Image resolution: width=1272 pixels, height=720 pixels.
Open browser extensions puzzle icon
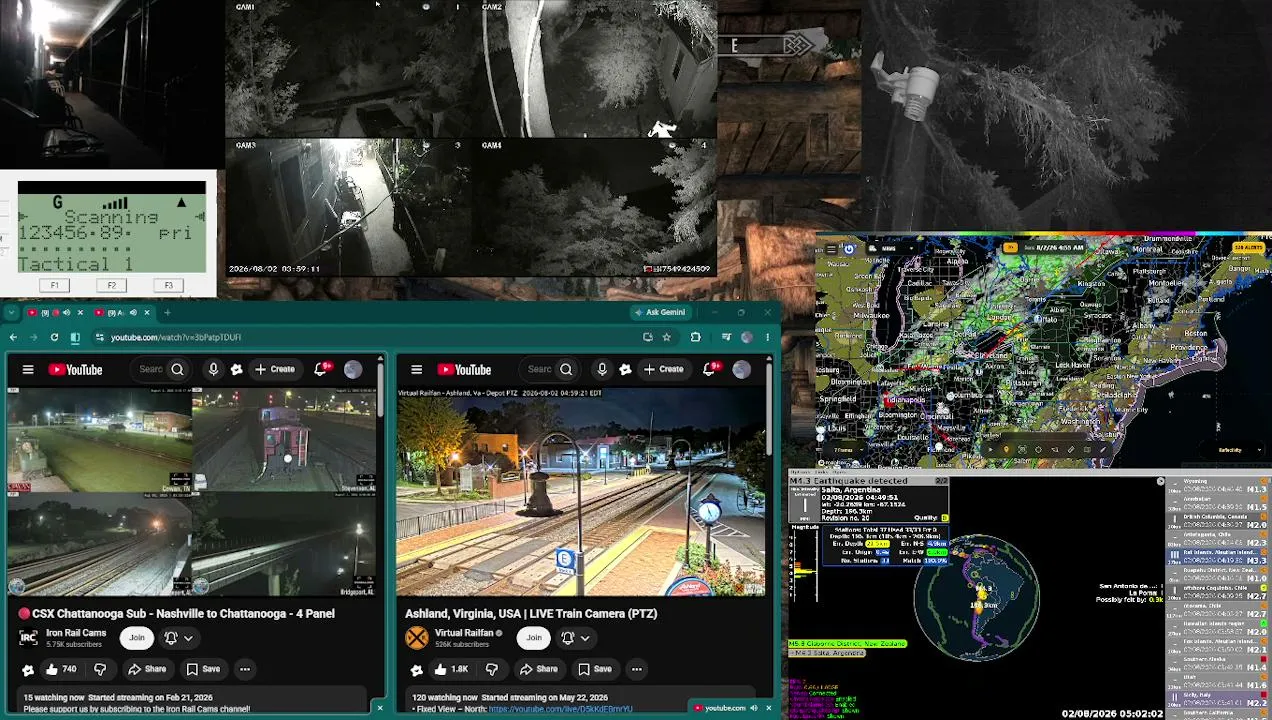click(x=696, y=337)
